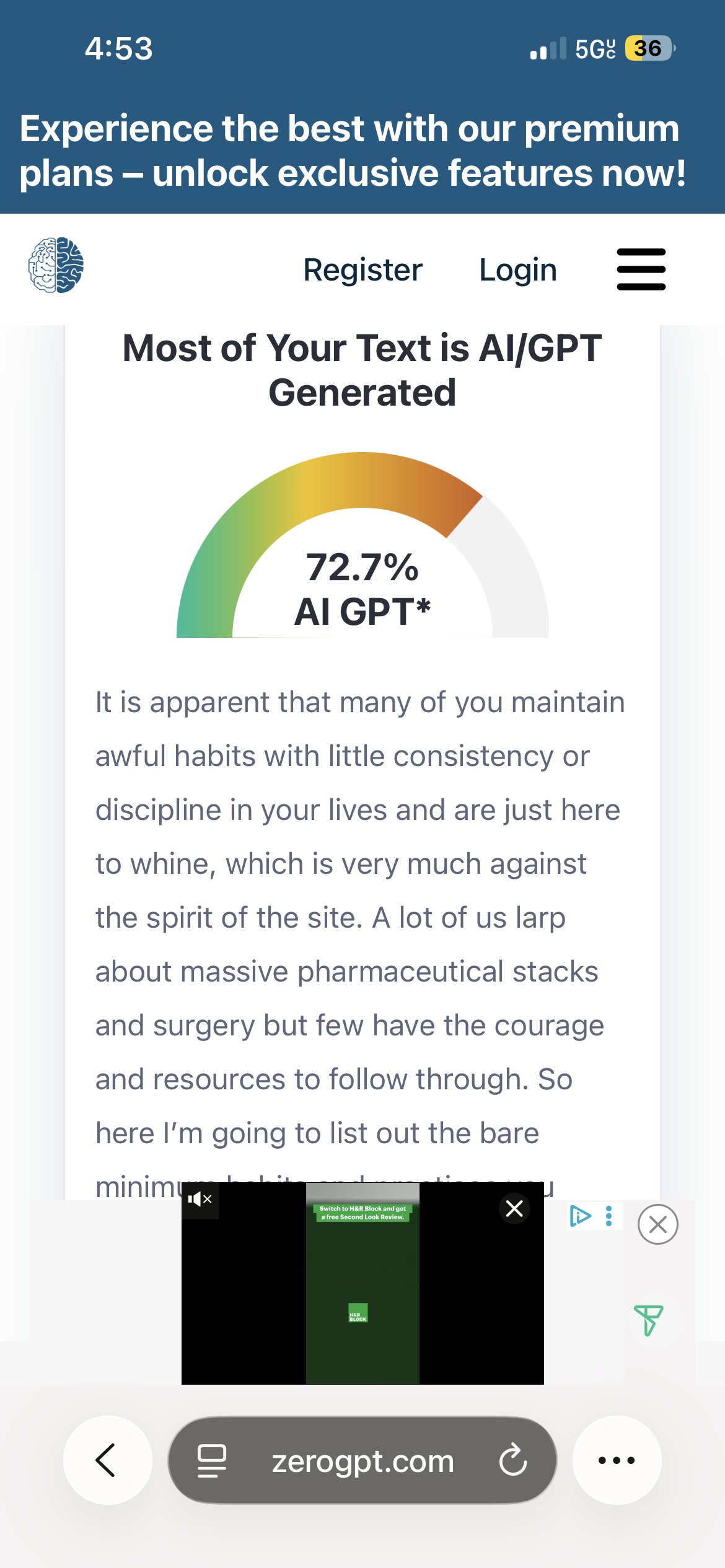
Task: Tap the zerogpt.com address field
Action: point(362,1461)
